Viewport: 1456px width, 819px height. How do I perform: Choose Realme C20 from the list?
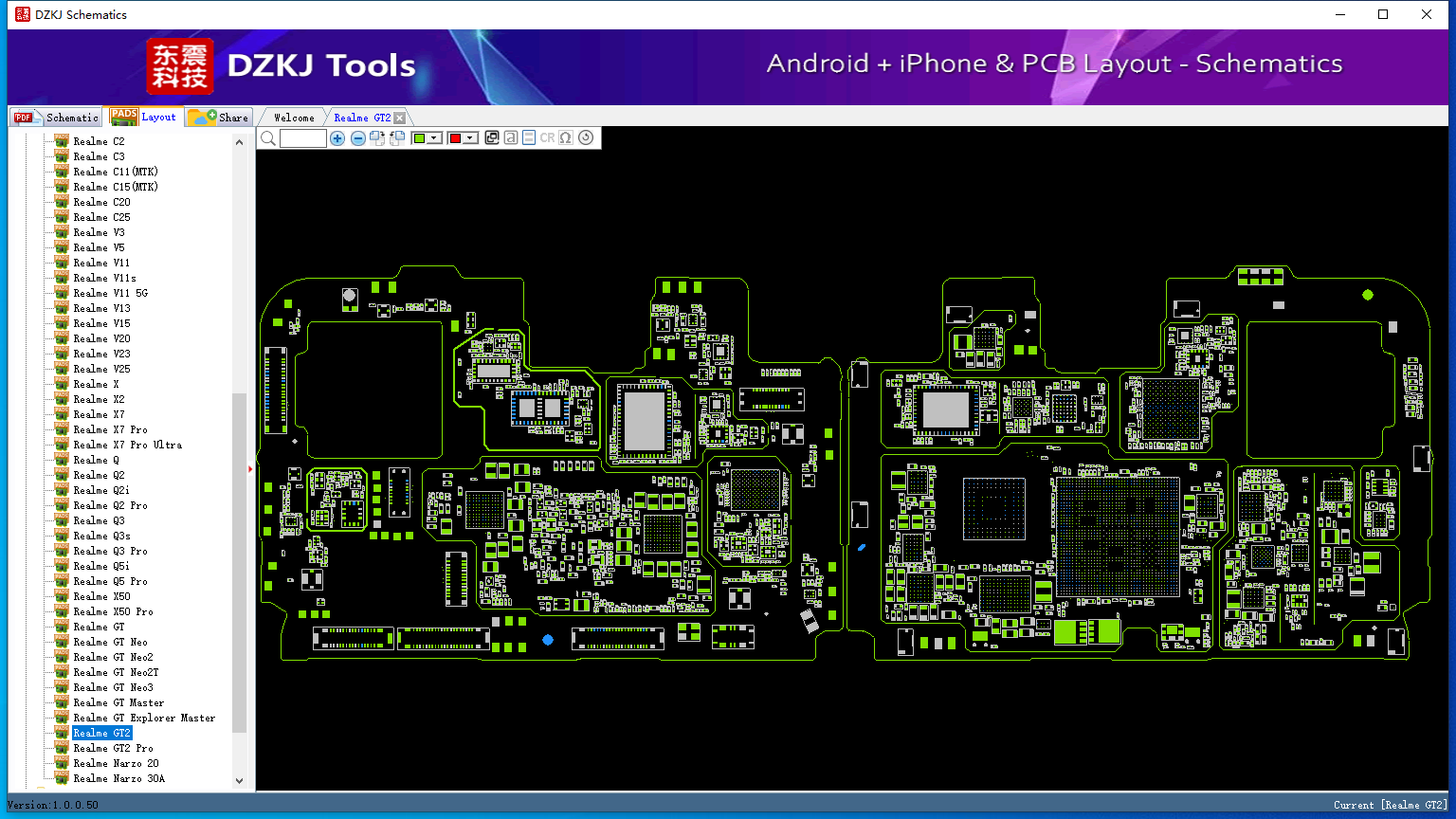pos(102,202)
